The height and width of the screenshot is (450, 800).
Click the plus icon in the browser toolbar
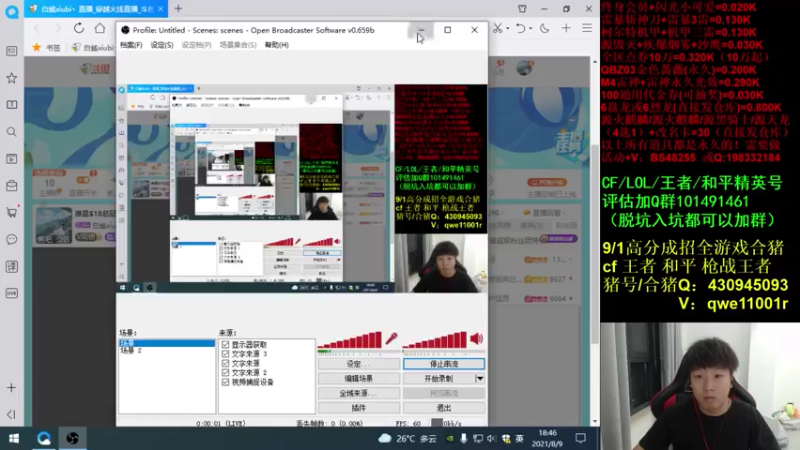(566, 29)
